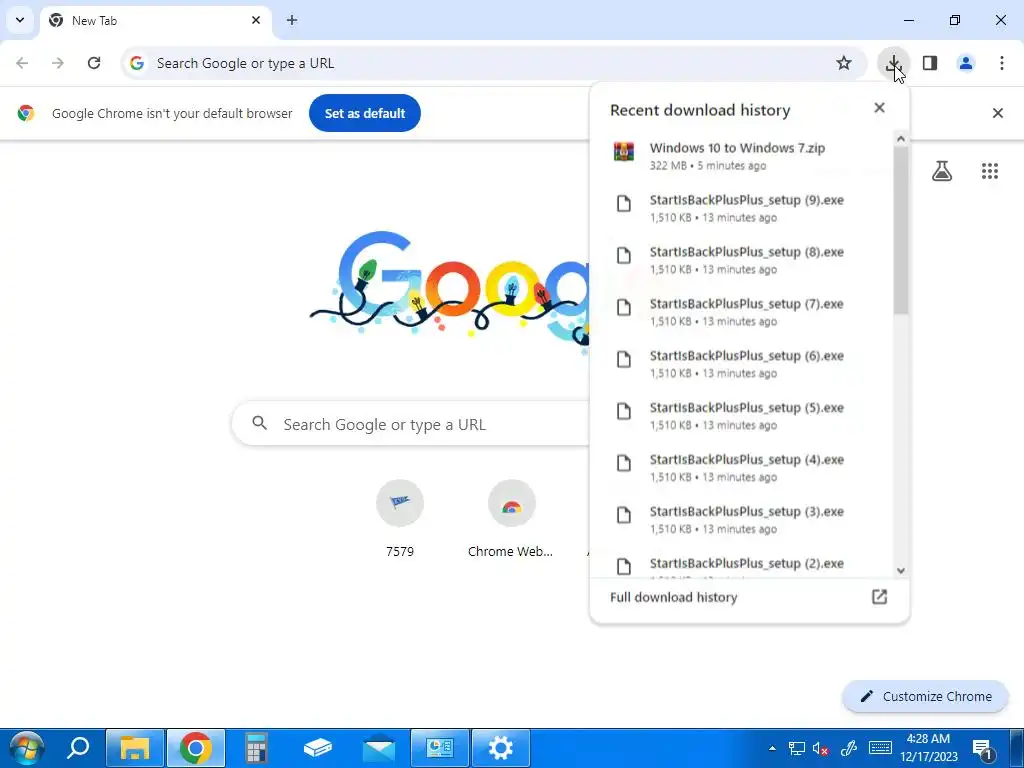The image size is (1024, 768).
Task: Open StartIsBackPlusPlus_setup (5).exe download
Action: coord(741,415)
